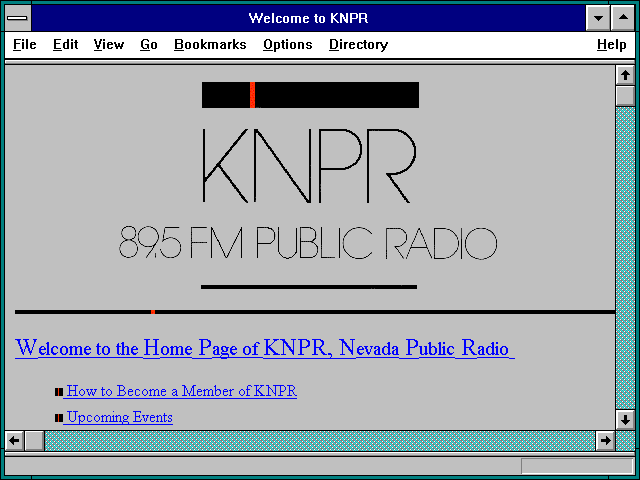Open the Upcoming Events link

click(x=120, y=417)
